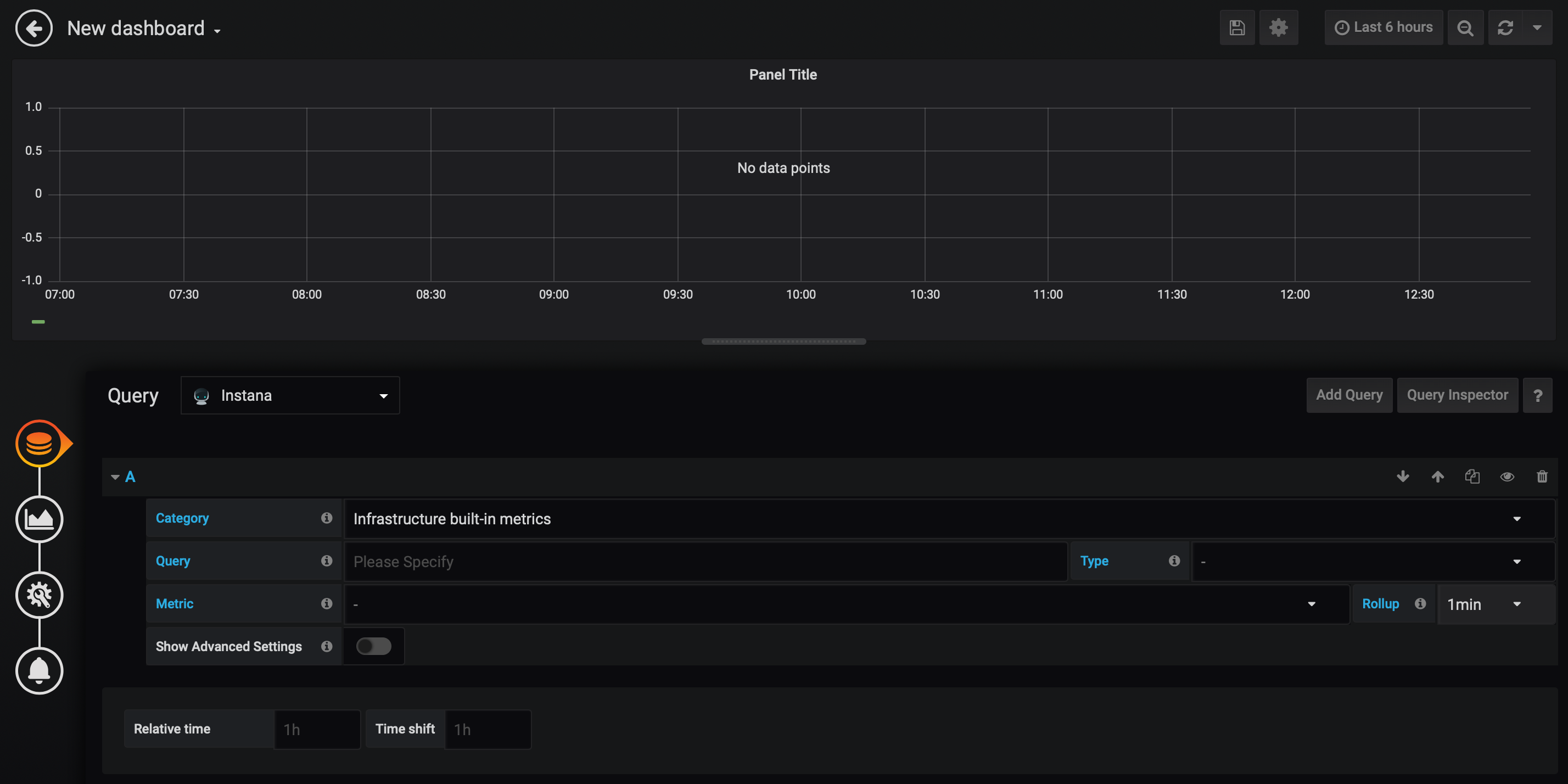Duplicate query A with the copy icon
1568x784 pixels.
[x=1472, y=477]
